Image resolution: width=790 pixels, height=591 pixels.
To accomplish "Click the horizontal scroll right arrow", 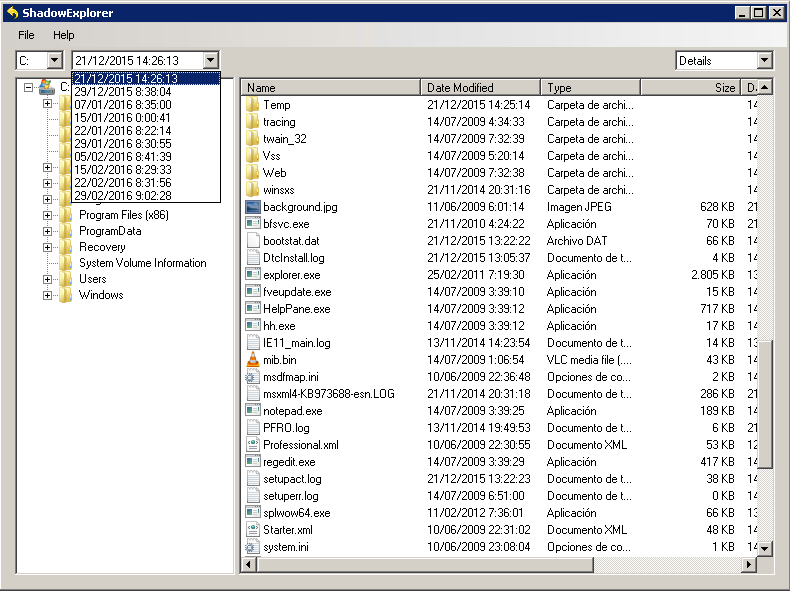I will 749,565.
